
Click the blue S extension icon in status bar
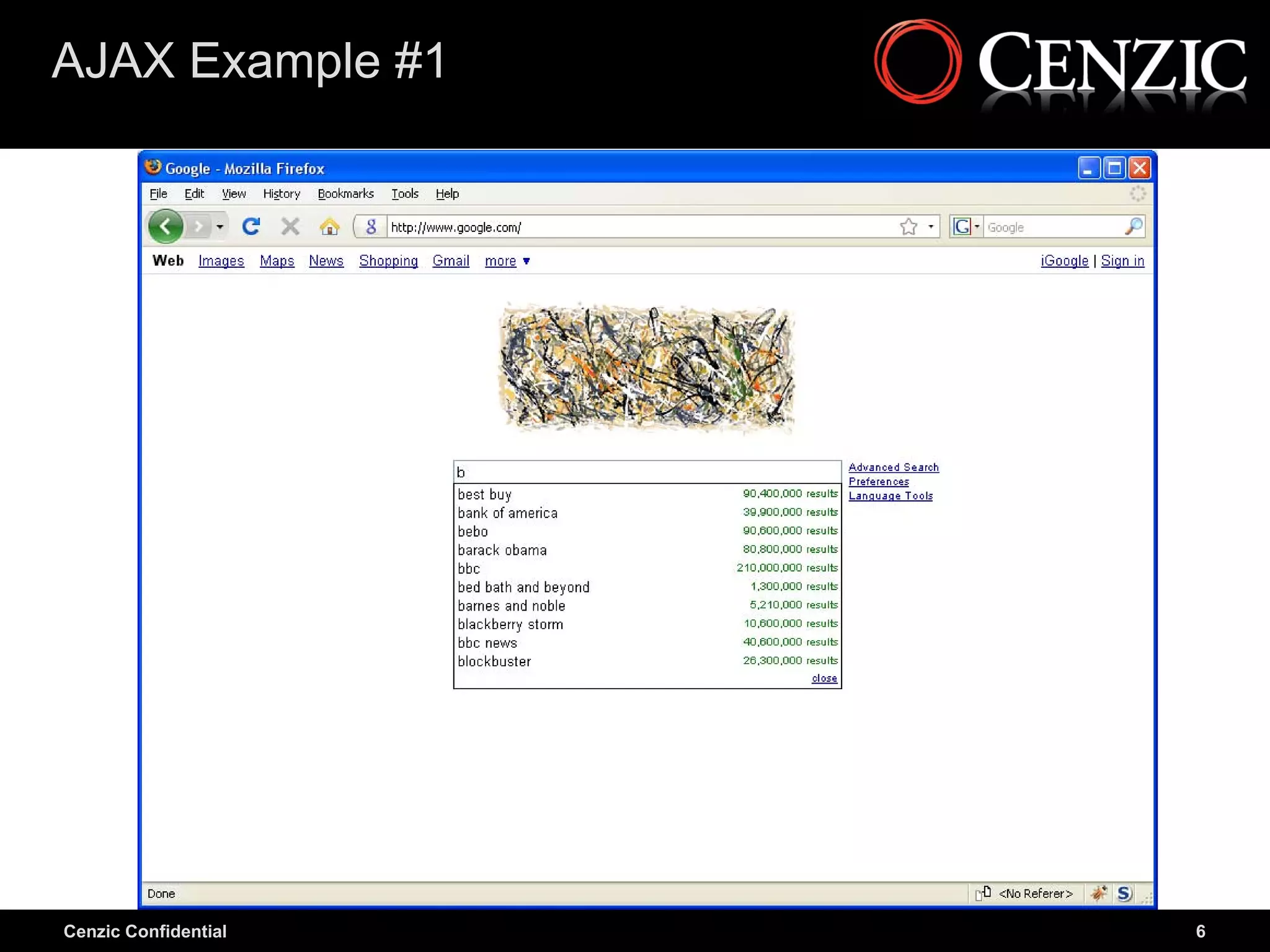click(1124, 893)
